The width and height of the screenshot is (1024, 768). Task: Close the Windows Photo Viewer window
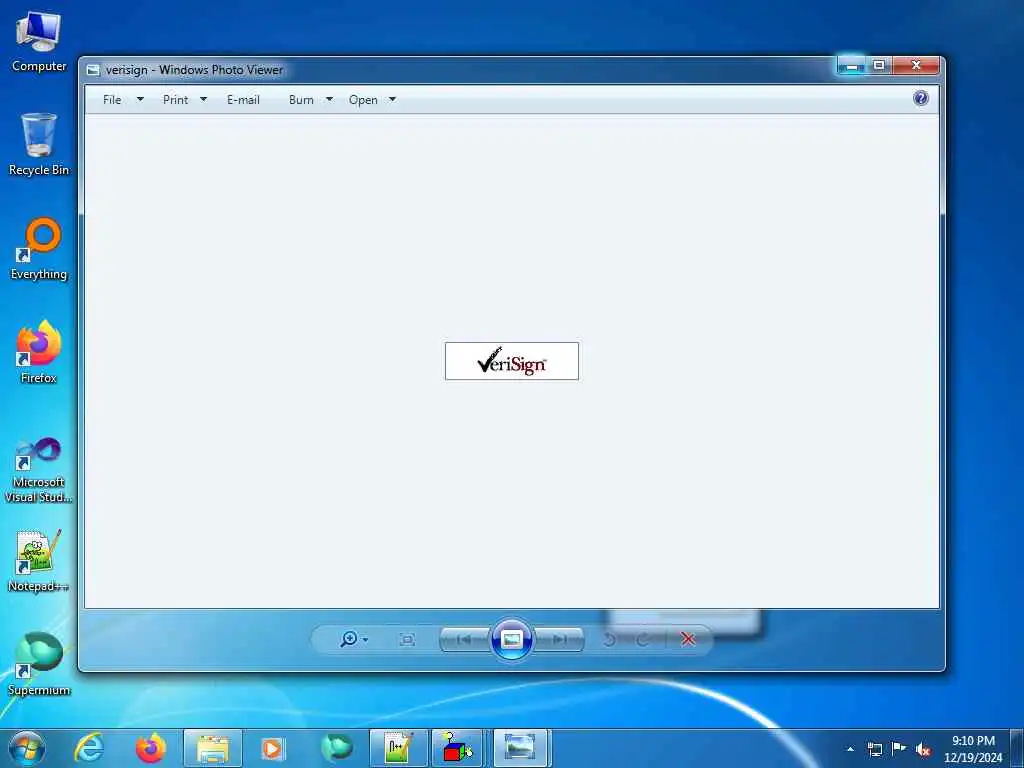pos(916,65)
